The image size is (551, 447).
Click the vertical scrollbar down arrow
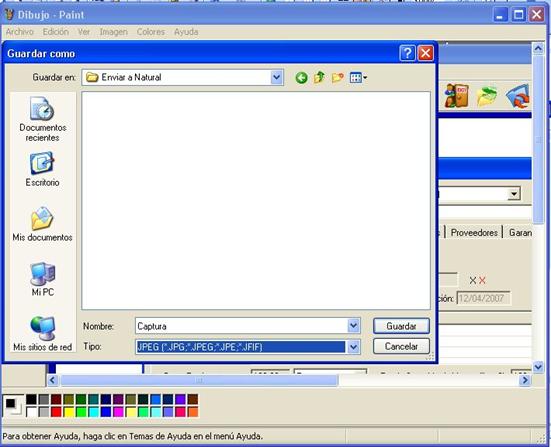coord(538,367)
